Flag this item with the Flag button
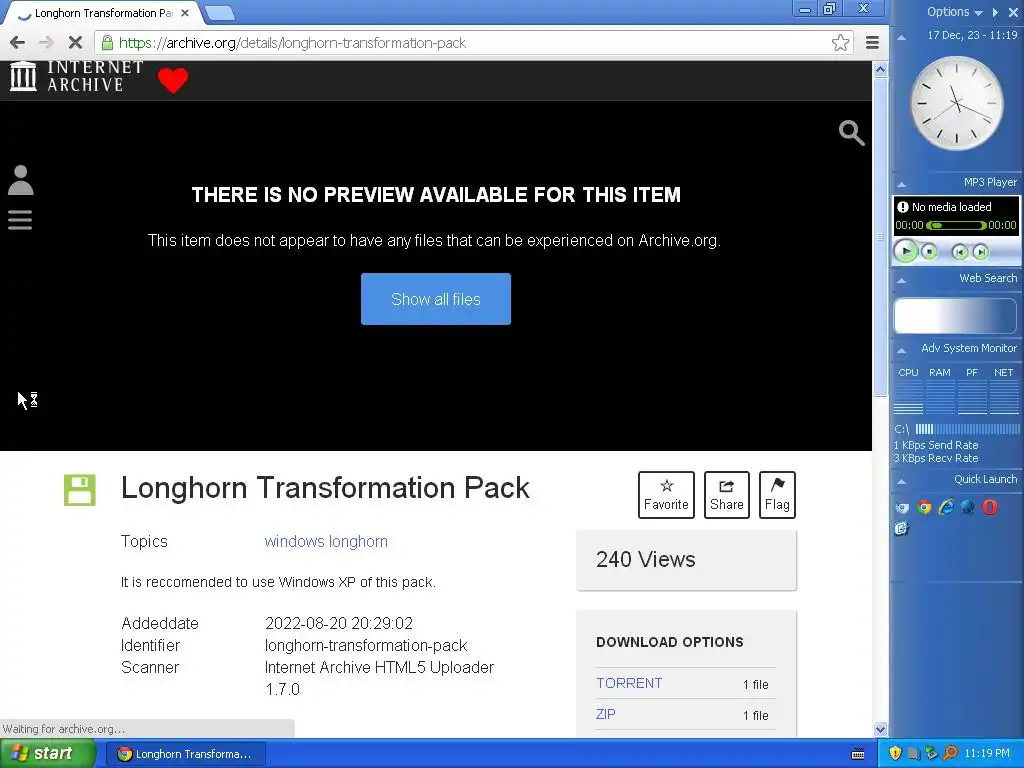The image size is (1024, 768). [x=777, y=494]
